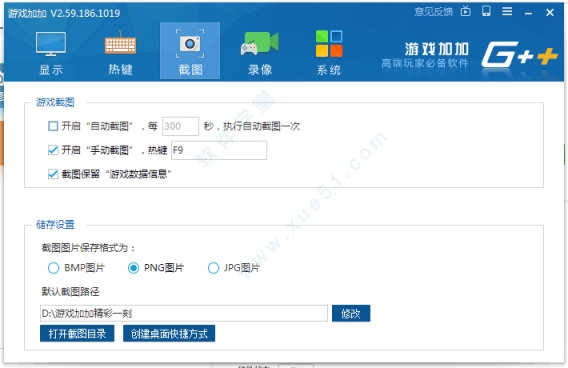Open the 录像 recording tab

click(260, 53)
